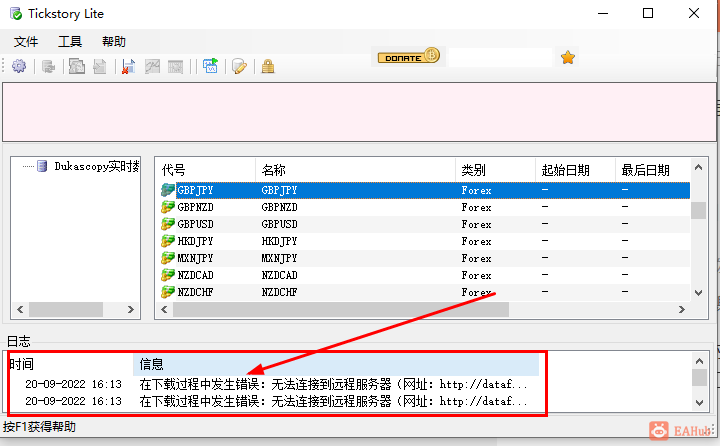
Task: Click the input field beside DONATE
Action: [501, 57]
